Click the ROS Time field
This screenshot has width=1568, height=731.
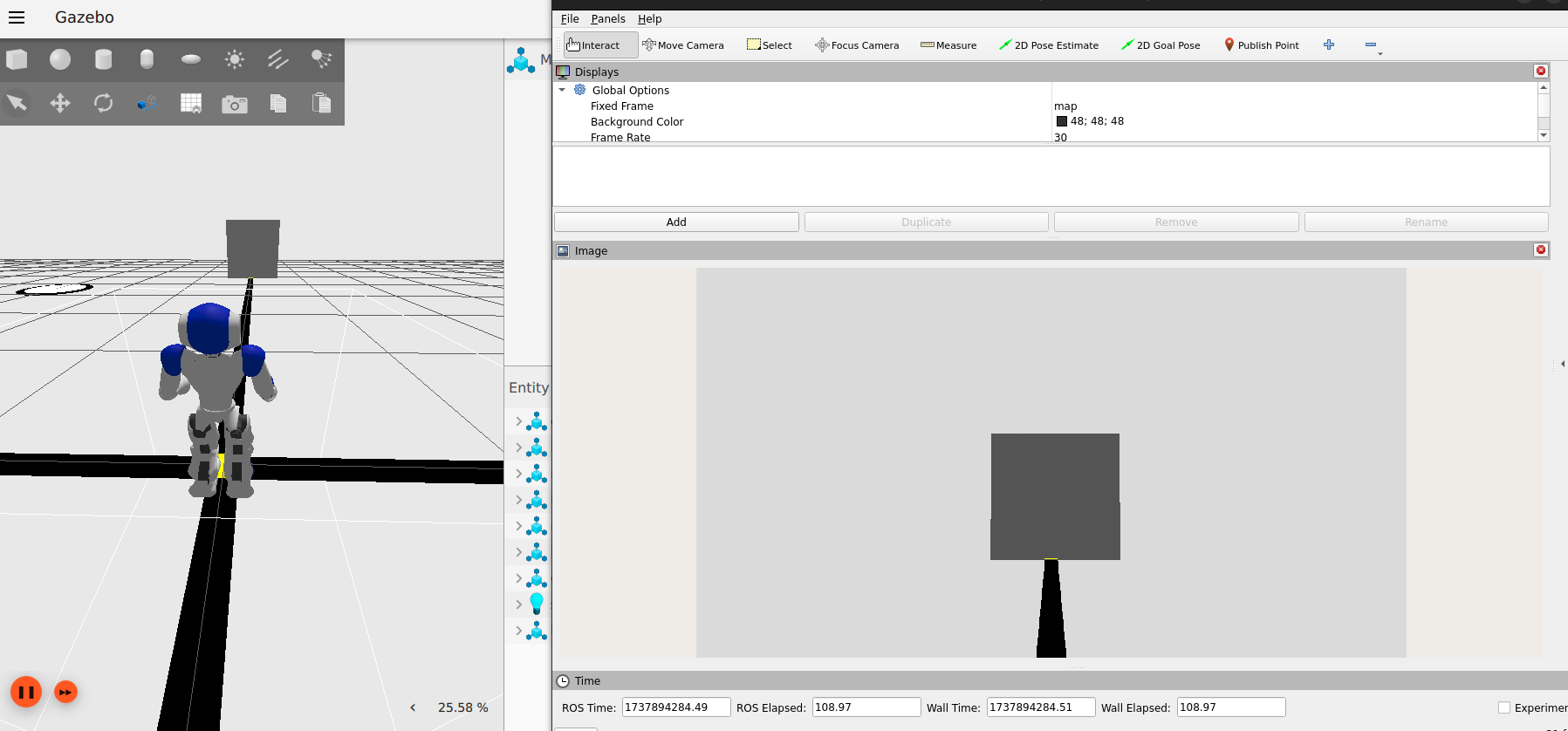[676, 707]
